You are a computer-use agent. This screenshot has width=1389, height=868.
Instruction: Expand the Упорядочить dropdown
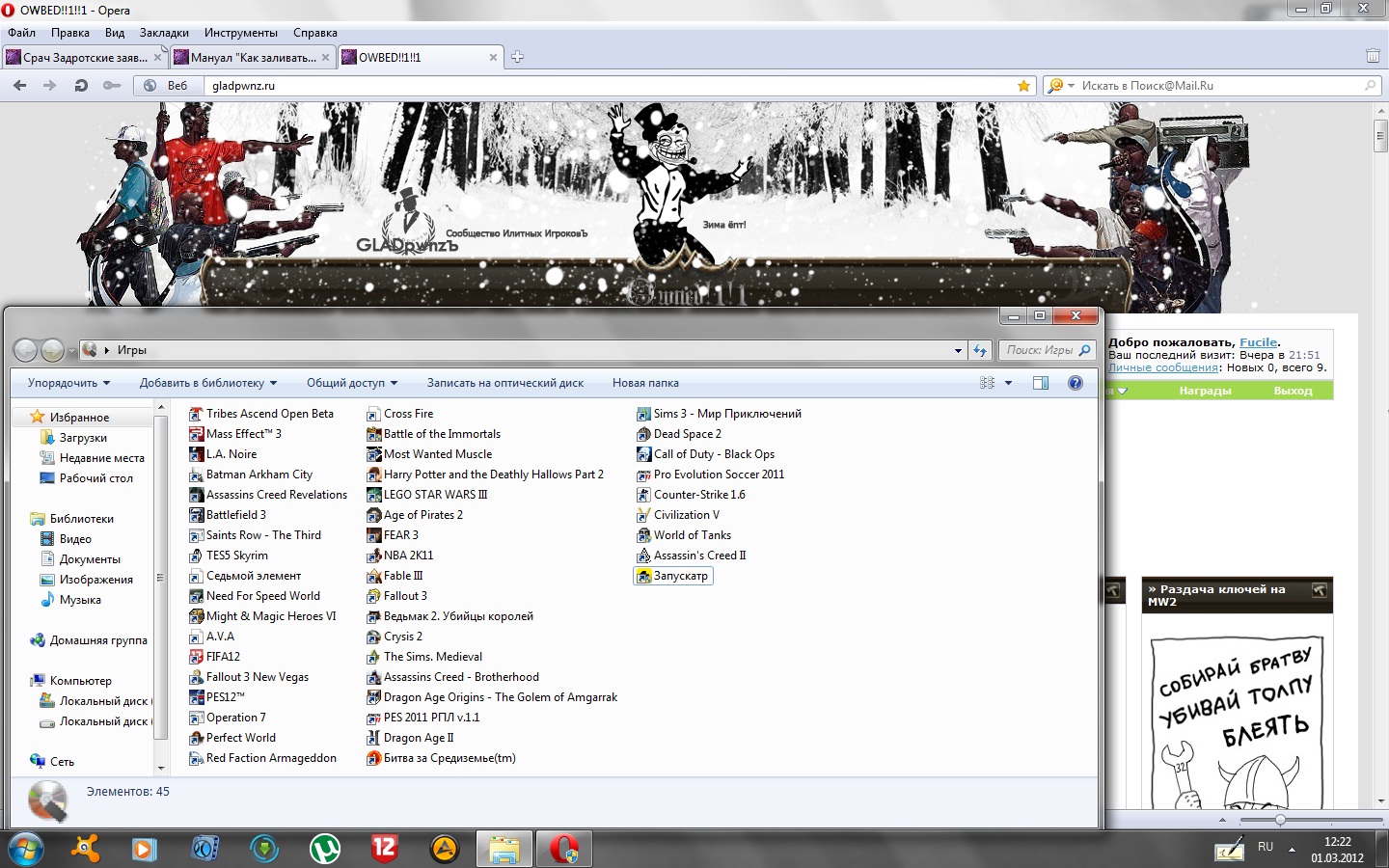pos(68,383)
